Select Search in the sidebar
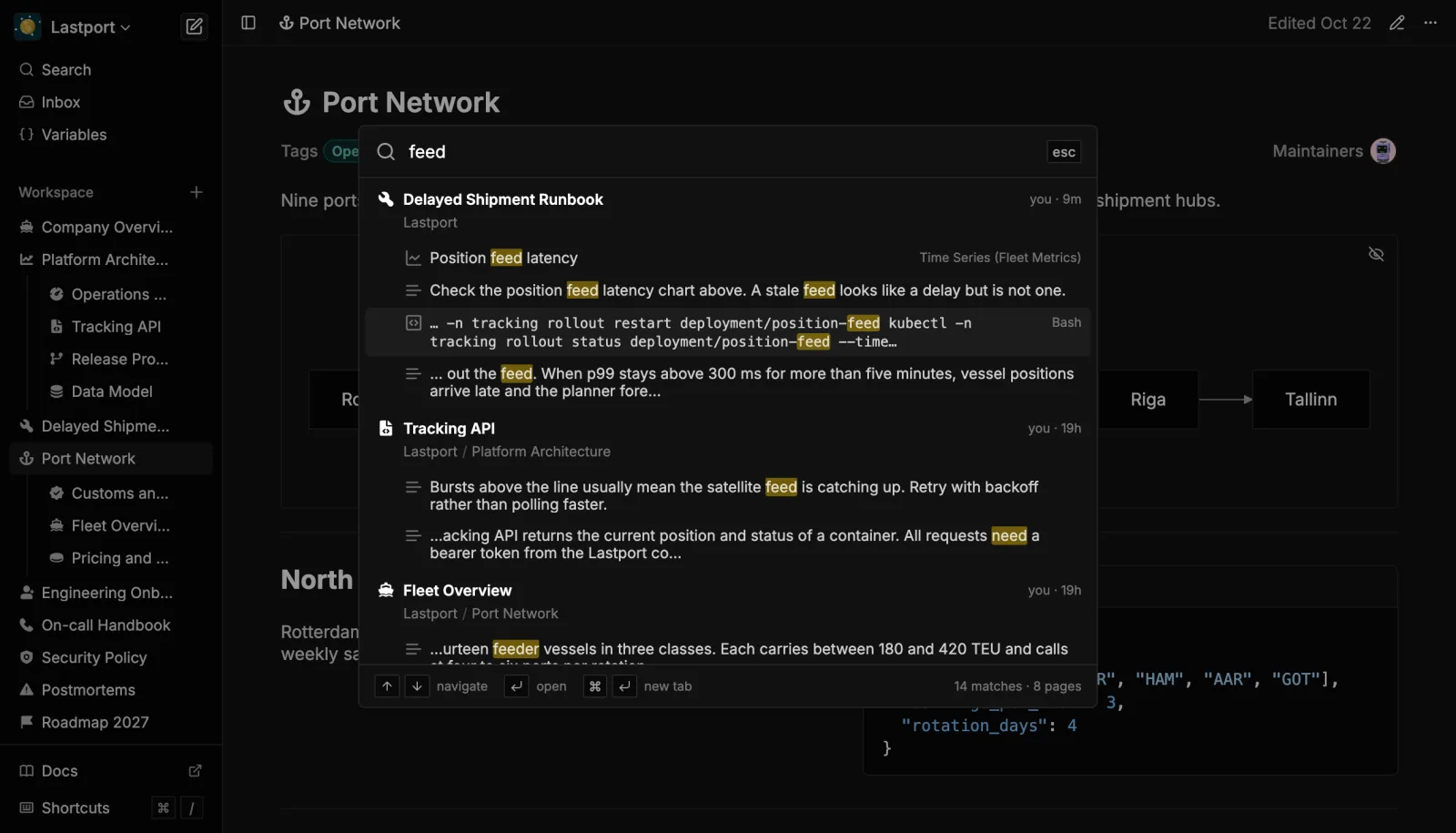The width and height of the screenshot is (1456, 833). (111, 70)
